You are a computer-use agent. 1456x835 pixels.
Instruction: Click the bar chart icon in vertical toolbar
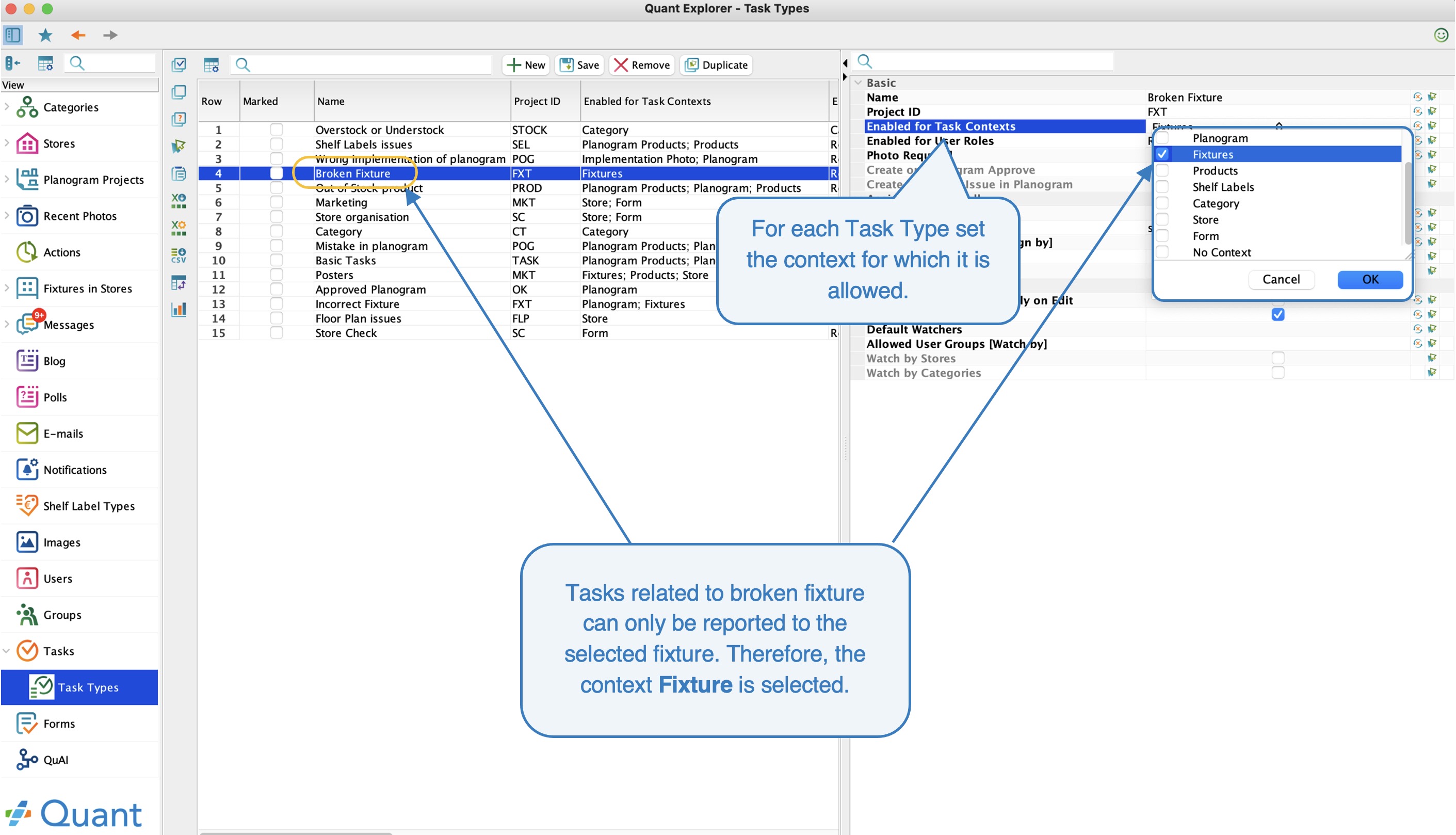pyautogui.click(x=179, y=310)
